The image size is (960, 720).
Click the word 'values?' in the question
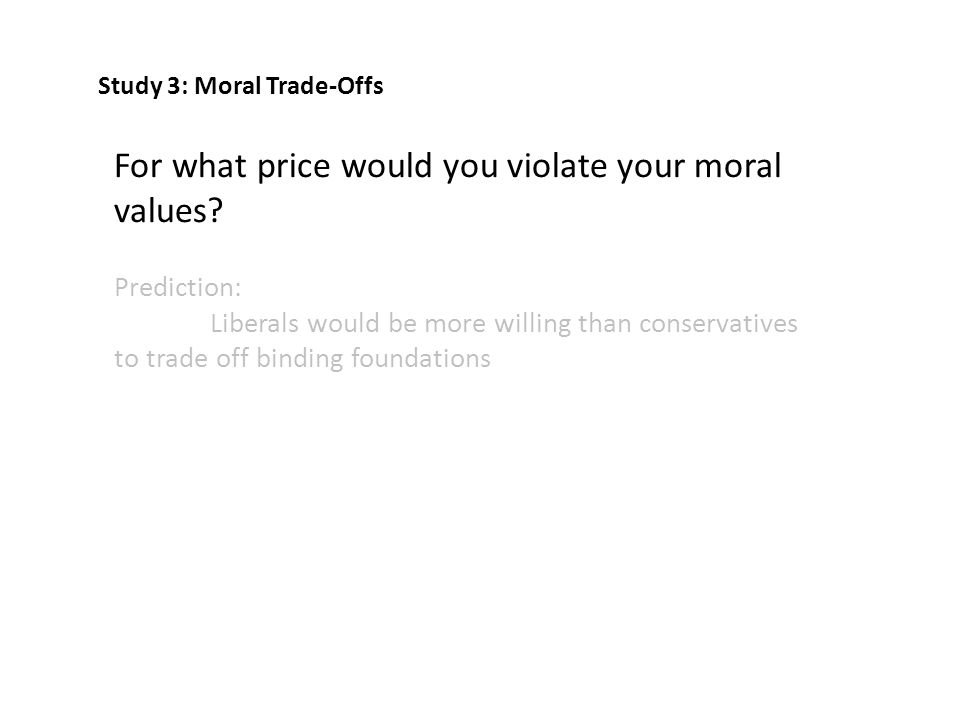click(168, 211)
